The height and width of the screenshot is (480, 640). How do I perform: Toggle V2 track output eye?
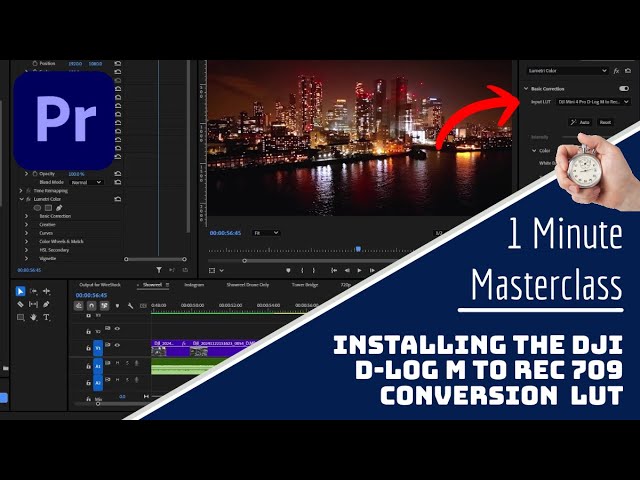pyautogui.click(x=118, y=328)
